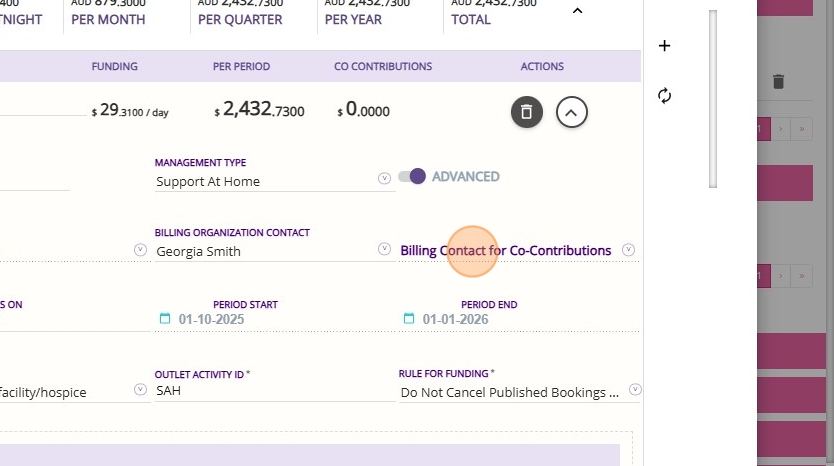This screenshot has width=834, height=466.
Task: Click the plus icon in side panel
Action: [664, 46]
